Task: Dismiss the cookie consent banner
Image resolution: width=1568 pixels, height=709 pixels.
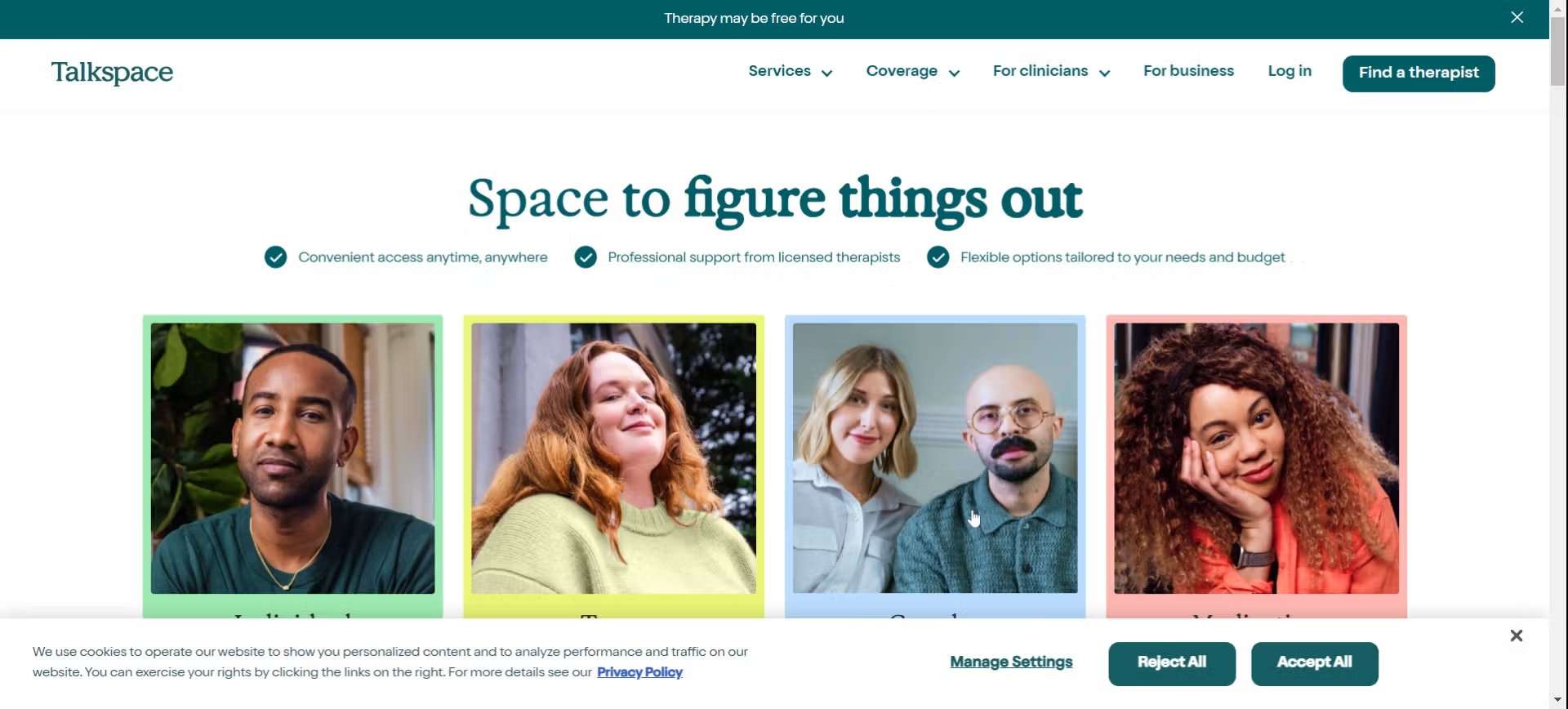Action: (1516, 635)
